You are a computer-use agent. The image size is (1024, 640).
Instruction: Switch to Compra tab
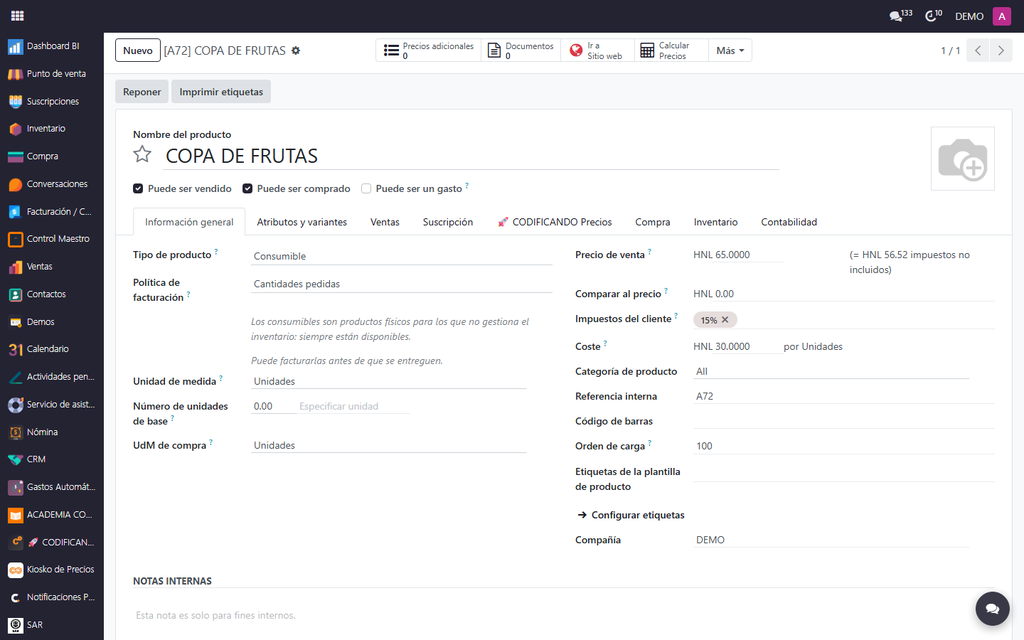(652, 222)
